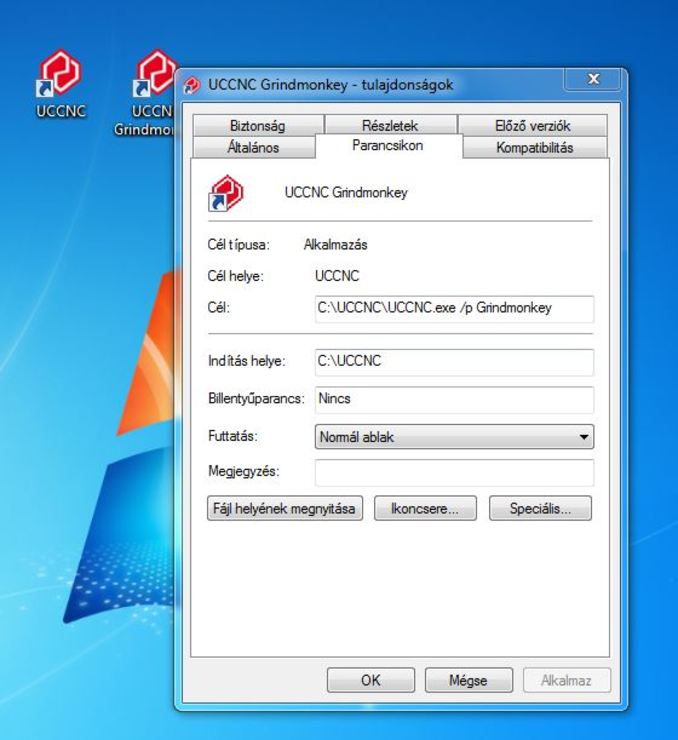Open the Ikoncsere... dialog
678x740 pixels.
pyautogui.click(x=425, y=508)
